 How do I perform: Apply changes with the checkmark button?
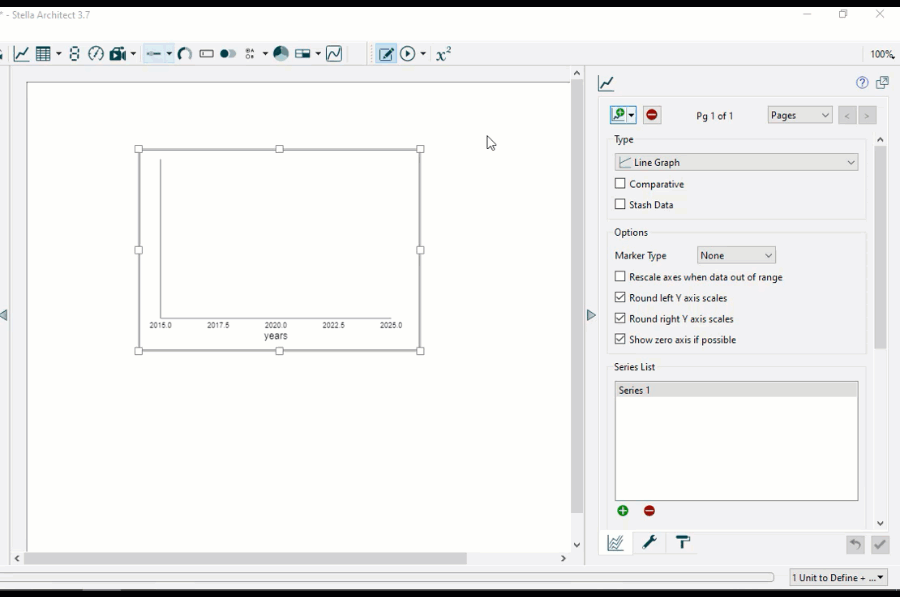click(879, 544)
